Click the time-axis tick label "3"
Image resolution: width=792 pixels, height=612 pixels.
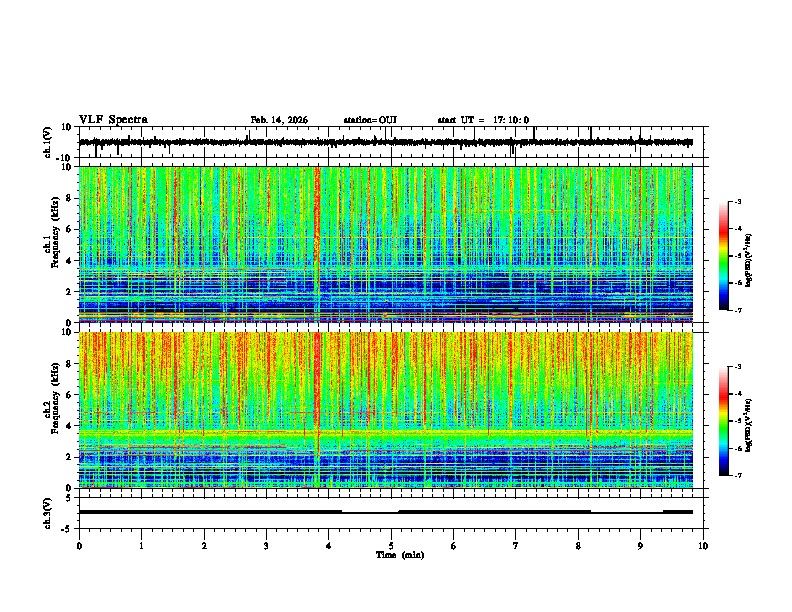(266, 546)
